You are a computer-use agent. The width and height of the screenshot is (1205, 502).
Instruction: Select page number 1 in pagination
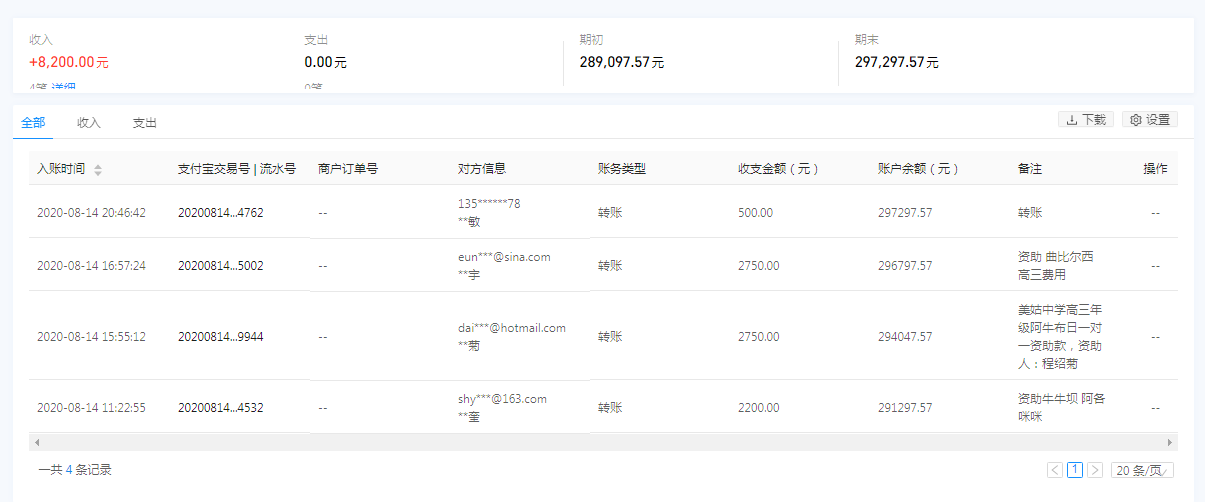(x=1075, y=470)
